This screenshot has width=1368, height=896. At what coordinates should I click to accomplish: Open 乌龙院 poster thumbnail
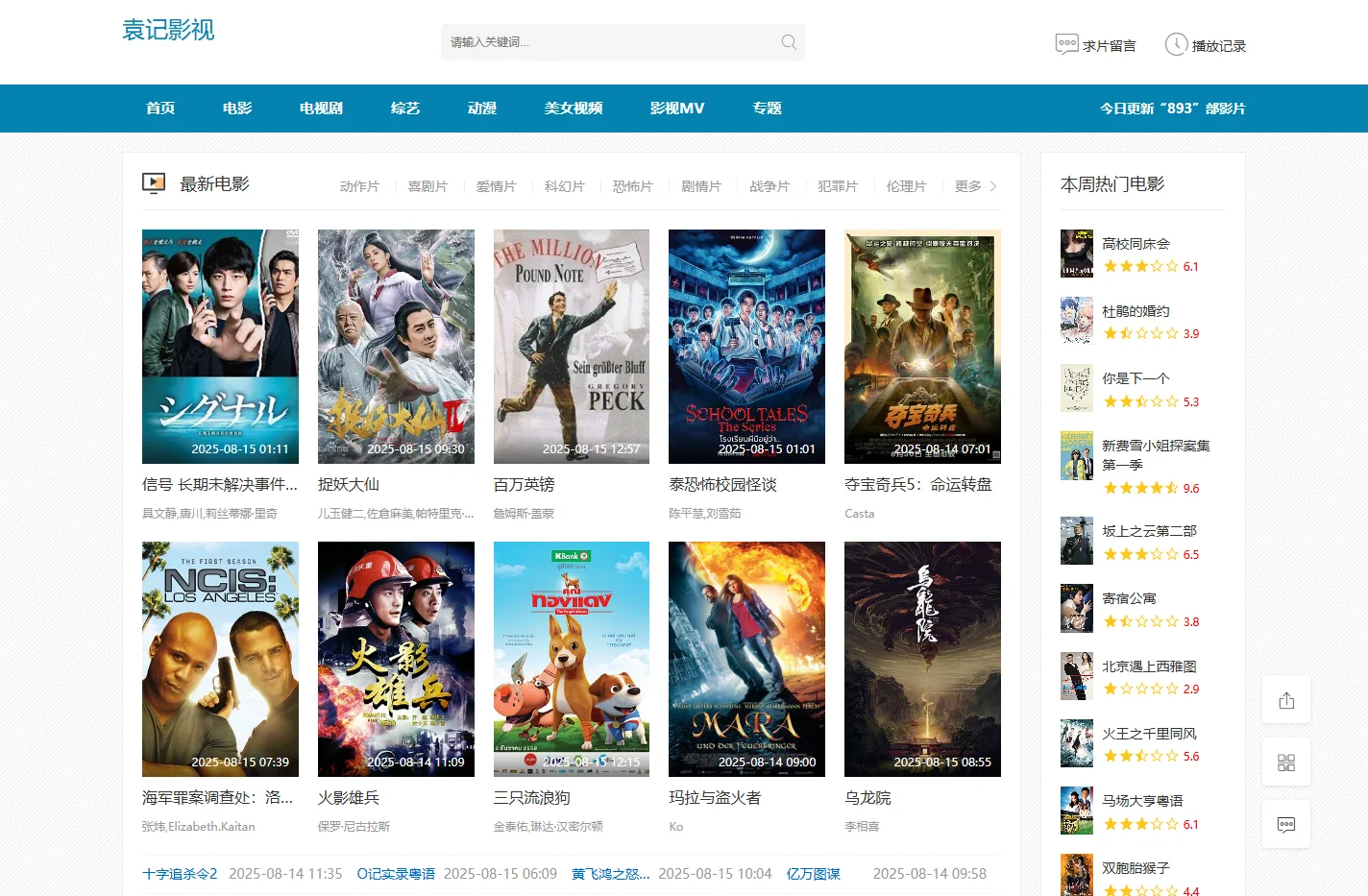[922, 659]
